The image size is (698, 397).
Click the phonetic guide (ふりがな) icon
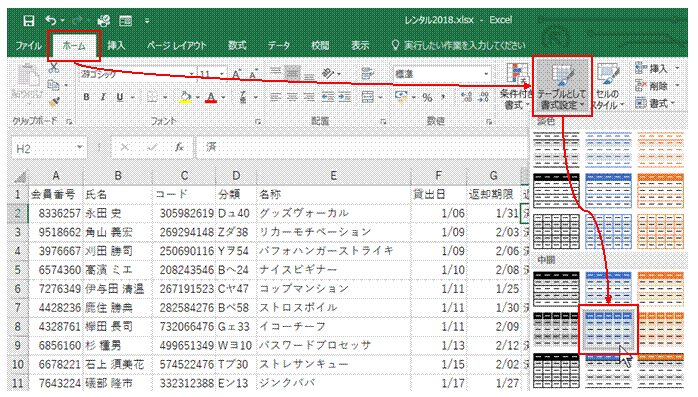[243, 97]
